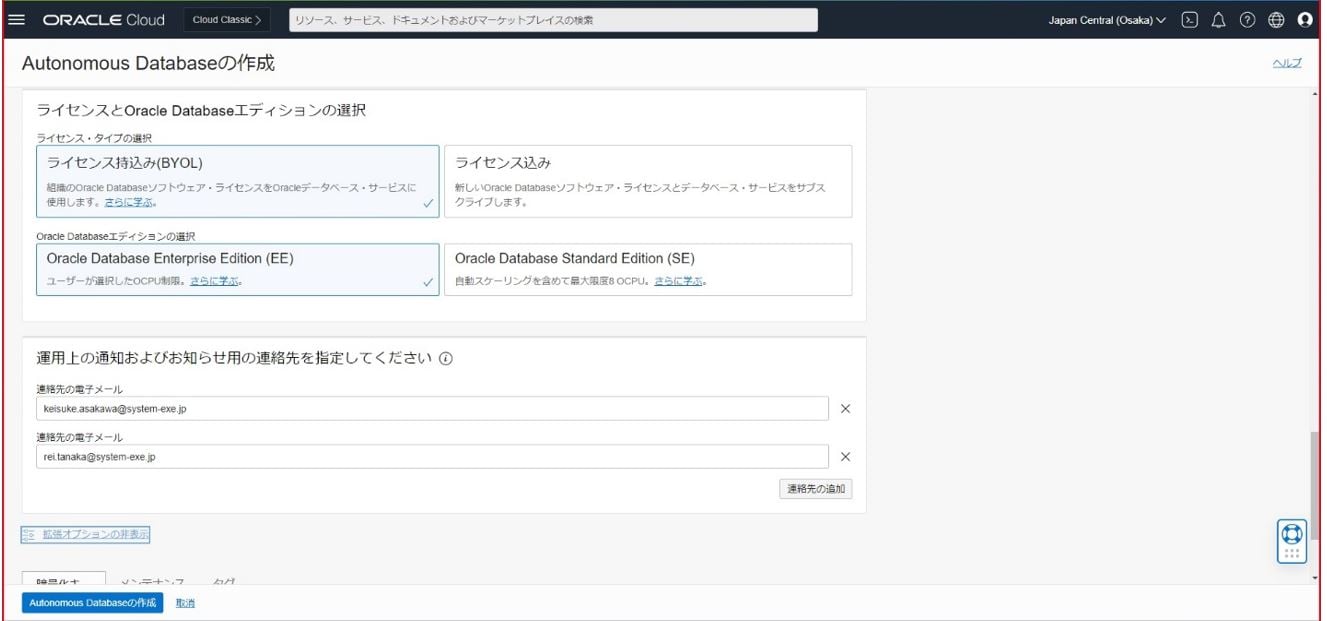This screenshot has width=1327, height=621.
Task: Select Oracle Database Standard Edition (SE)
Action: (x=648, y=269)
